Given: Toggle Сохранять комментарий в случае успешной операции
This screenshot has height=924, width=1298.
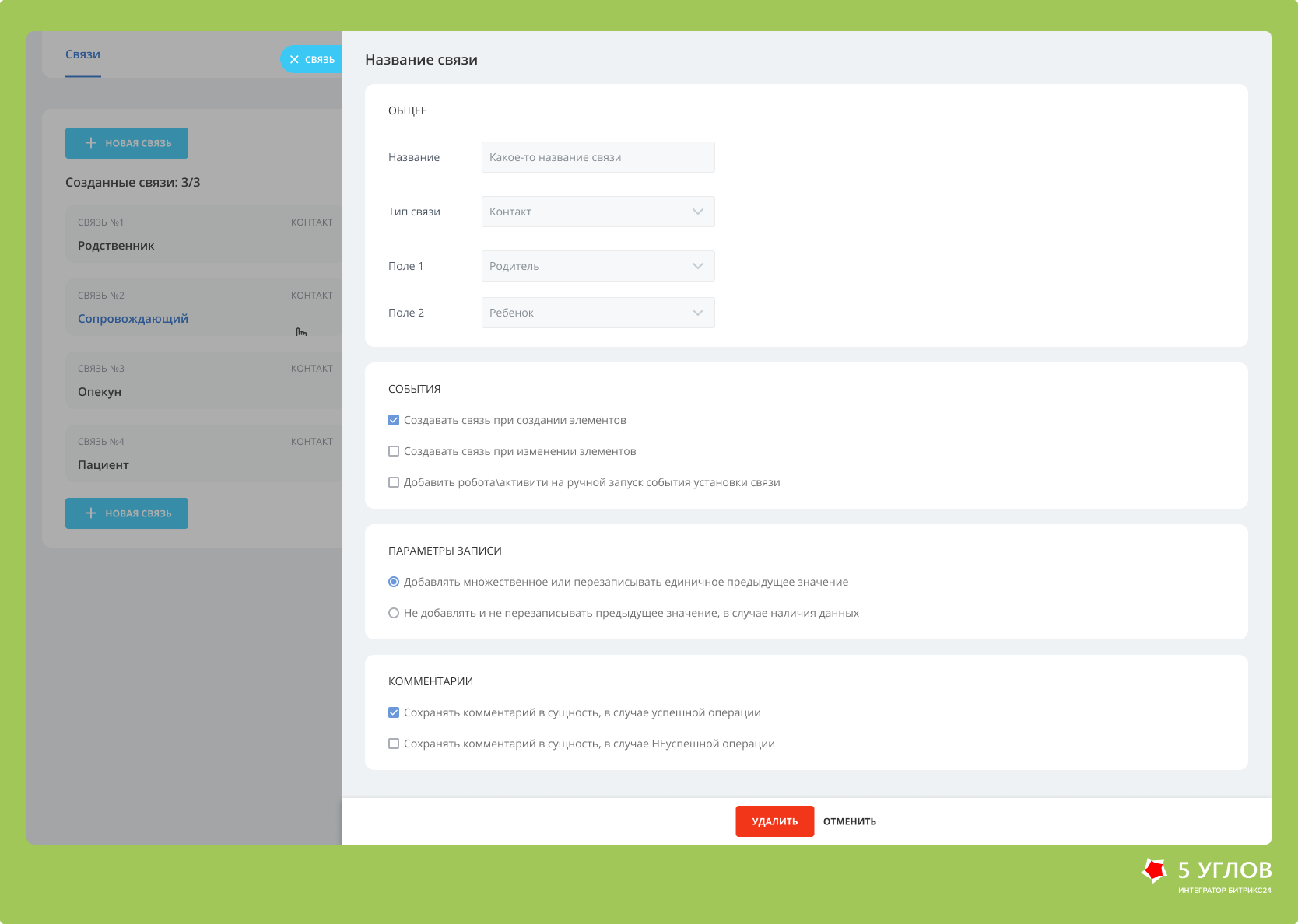Looking at the screenshot, I should click(x=394, y=712).
